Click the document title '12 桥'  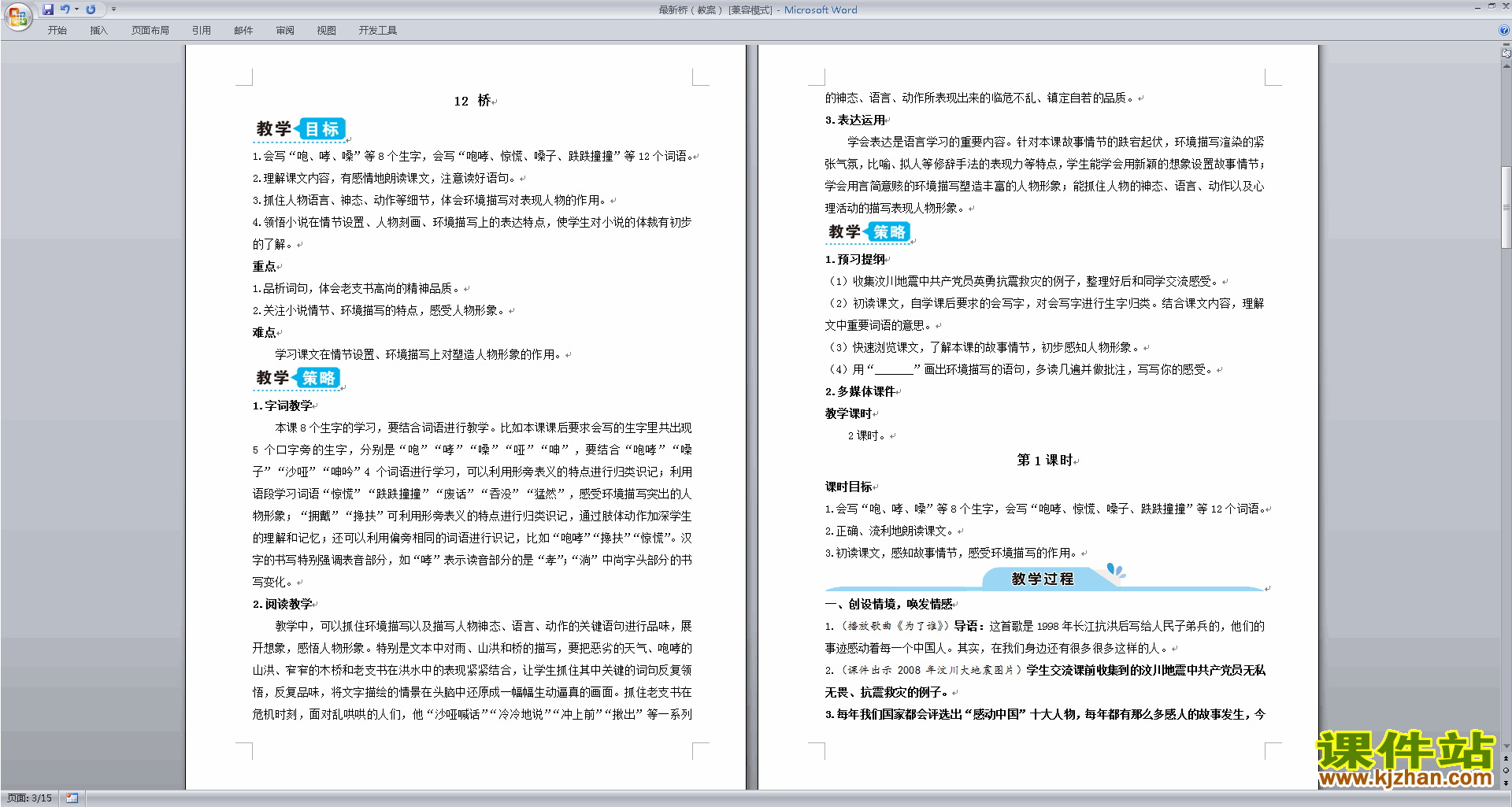click(x=472, y=101)
